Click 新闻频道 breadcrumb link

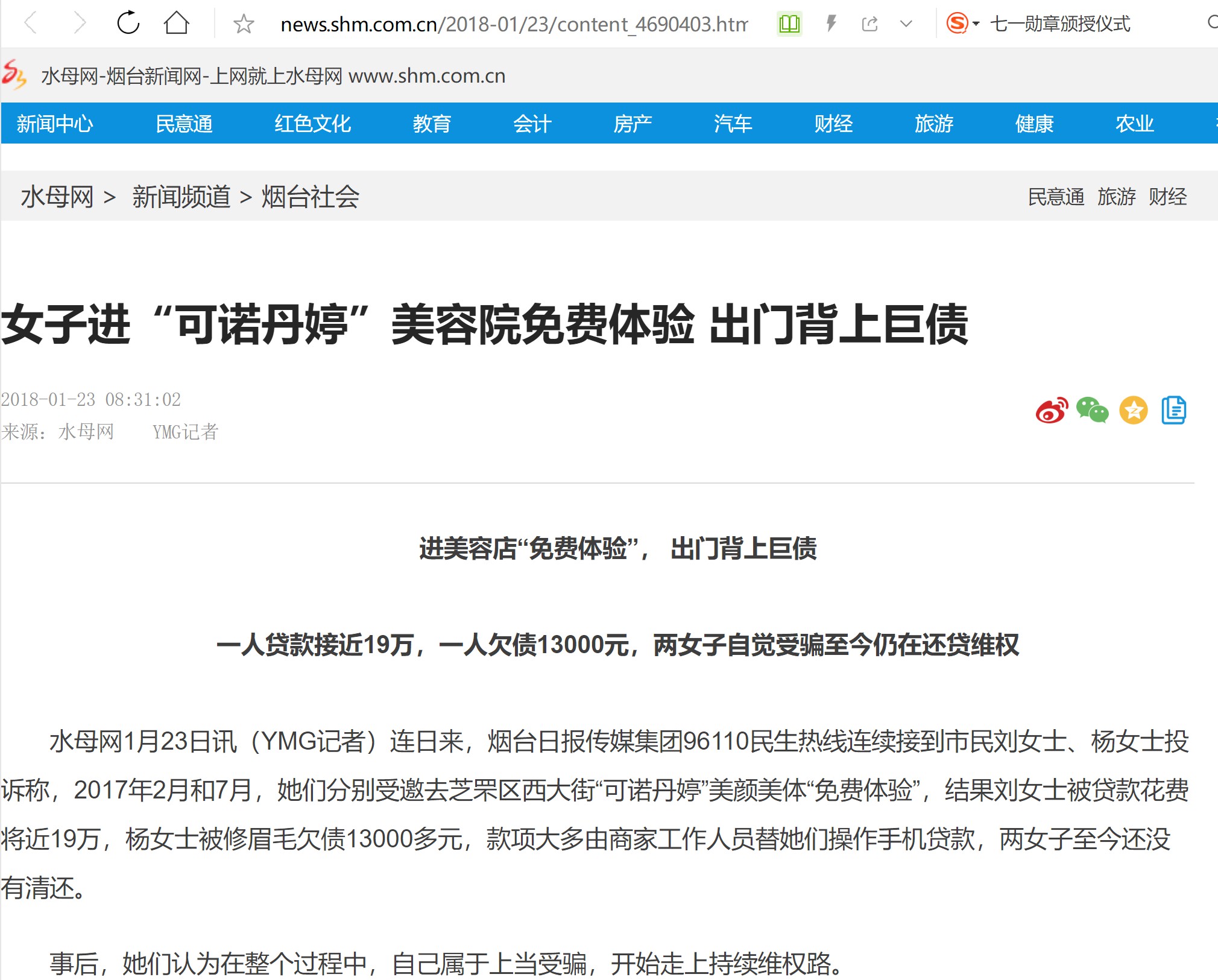(x=181, y=197)
